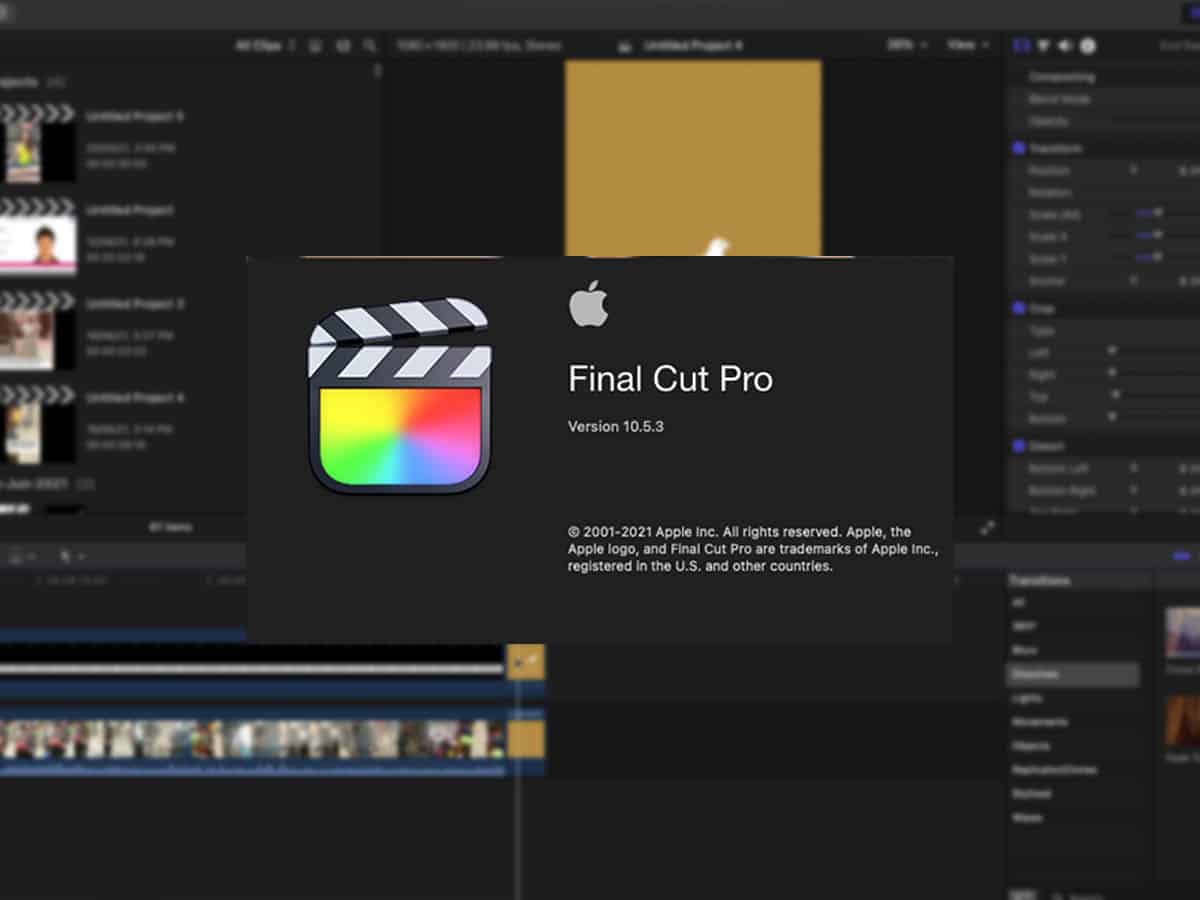This screenshot has width=1200, height=900.
Task: Click the Final Cut Pro title in About window
Action: click(670, 379)
